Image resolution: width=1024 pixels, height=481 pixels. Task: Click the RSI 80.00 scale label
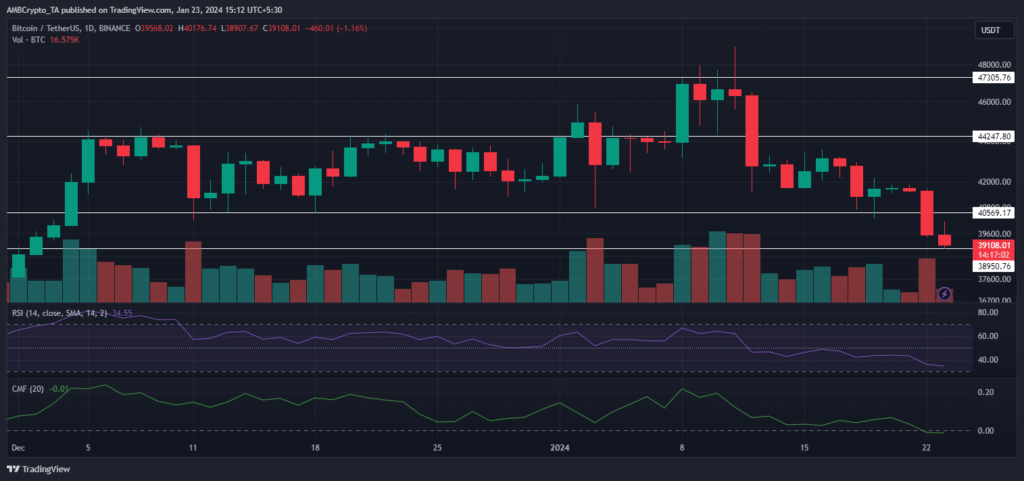(x=990, y=339)
